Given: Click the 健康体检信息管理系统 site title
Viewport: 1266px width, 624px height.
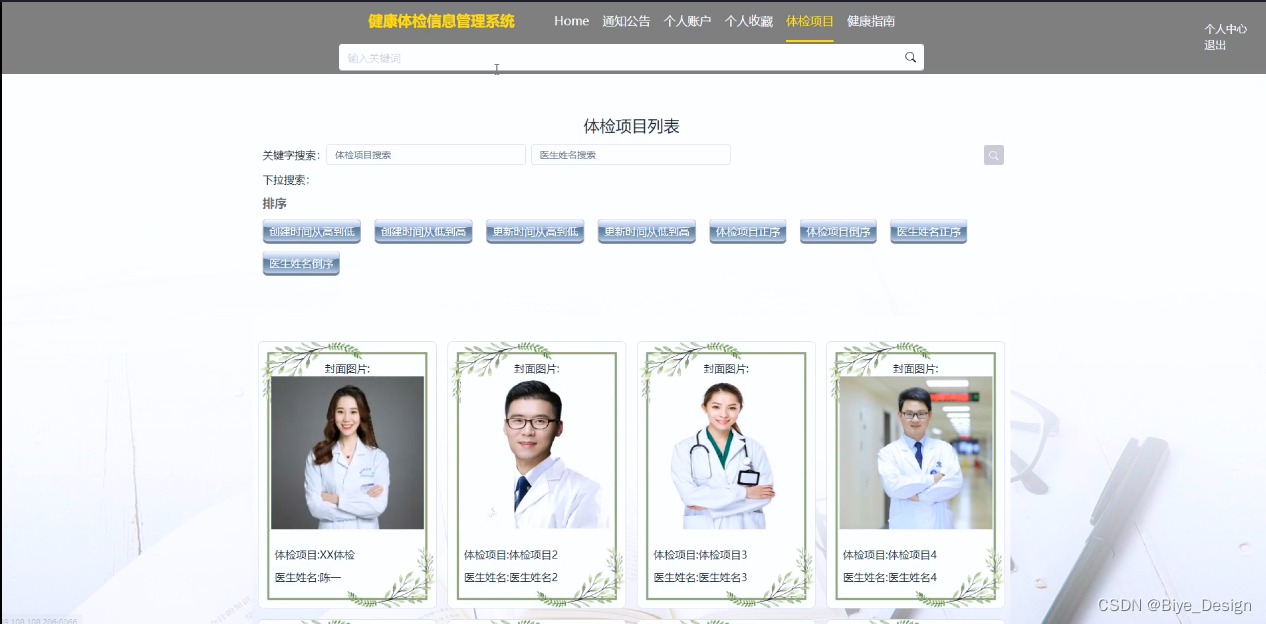Looking at the screenshot, I should (x=441, y=21).
